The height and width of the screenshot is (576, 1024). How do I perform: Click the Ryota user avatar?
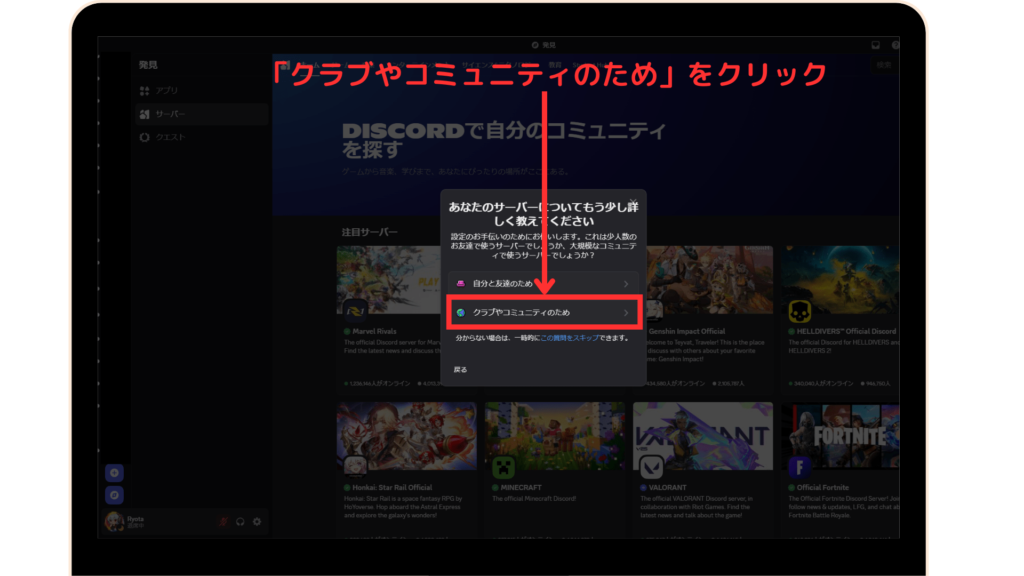[114, 521]
